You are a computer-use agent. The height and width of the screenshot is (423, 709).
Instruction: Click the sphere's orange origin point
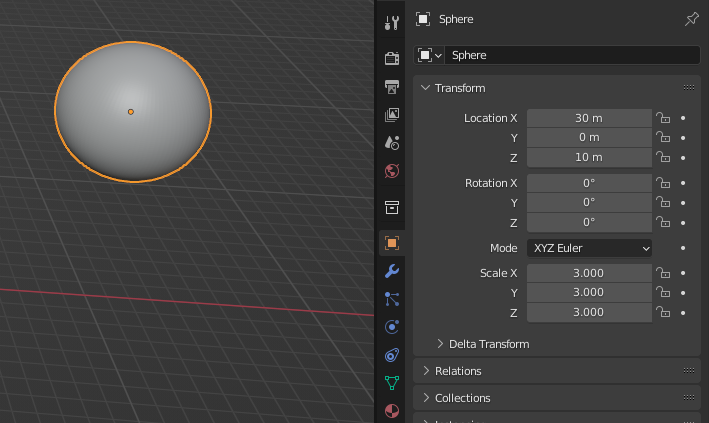(131, 112)
